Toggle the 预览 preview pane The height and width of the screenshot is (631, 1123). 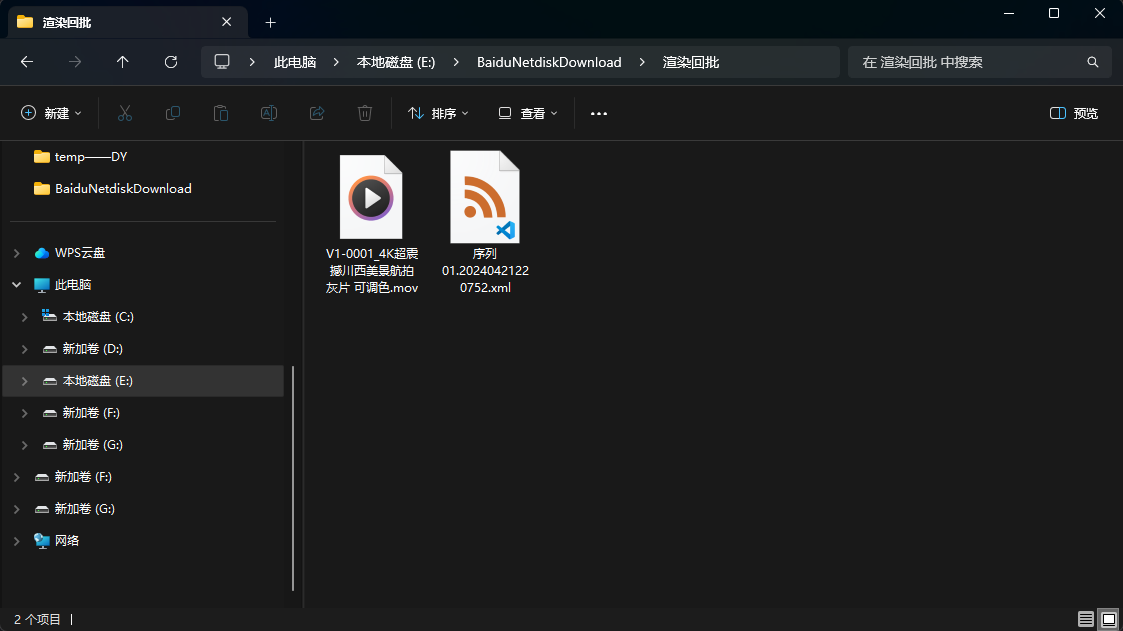point(1074,113)
